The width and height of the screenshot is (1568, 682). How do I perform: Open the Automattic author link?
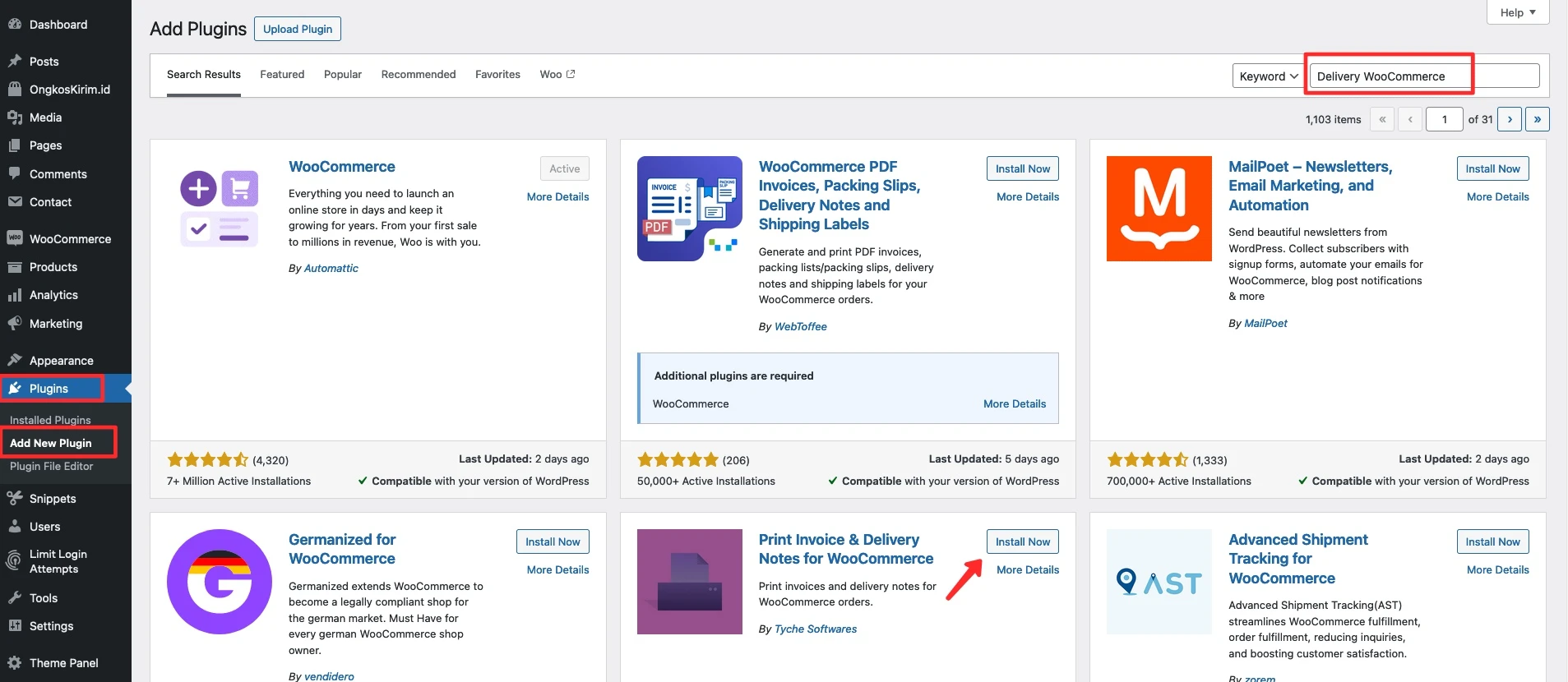pyautogui.click(x=331, y=268)
